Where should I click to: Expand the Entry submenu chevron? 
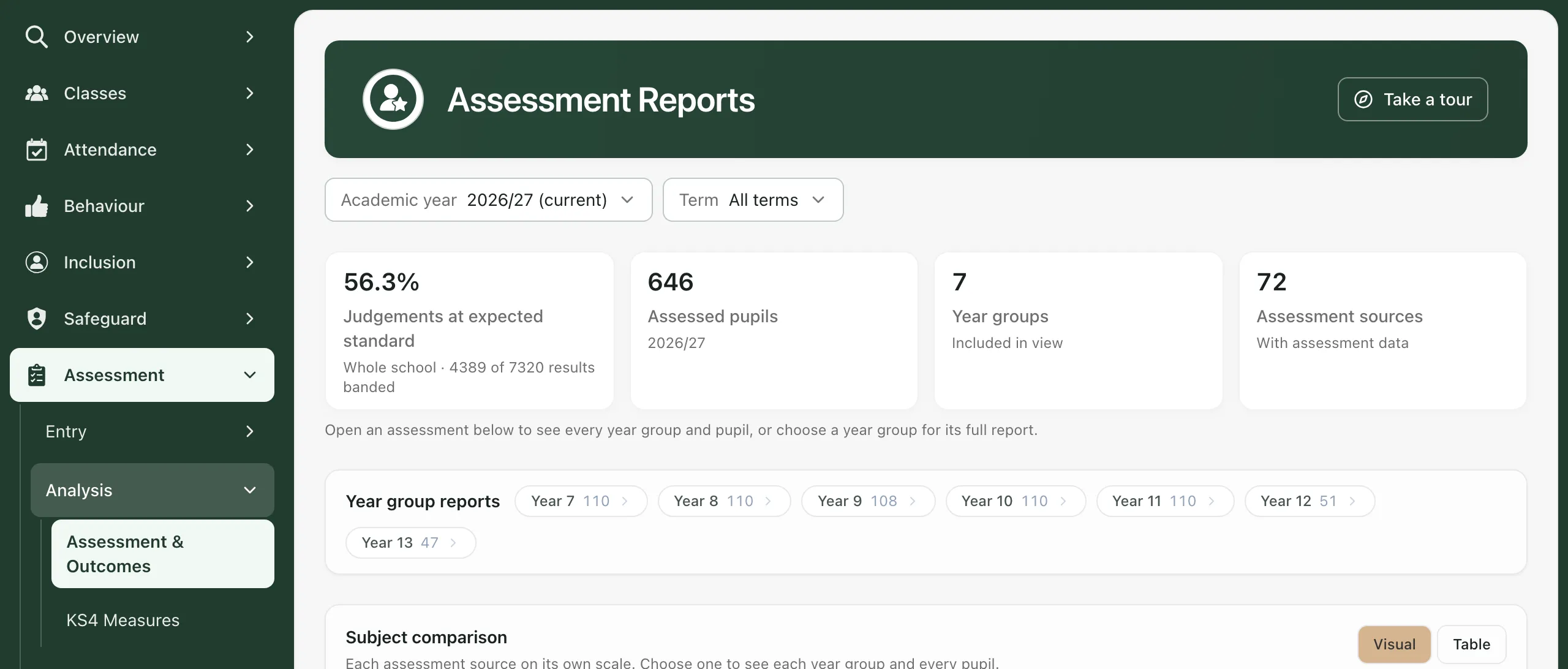pyautogui.click(x=249, y=431)
